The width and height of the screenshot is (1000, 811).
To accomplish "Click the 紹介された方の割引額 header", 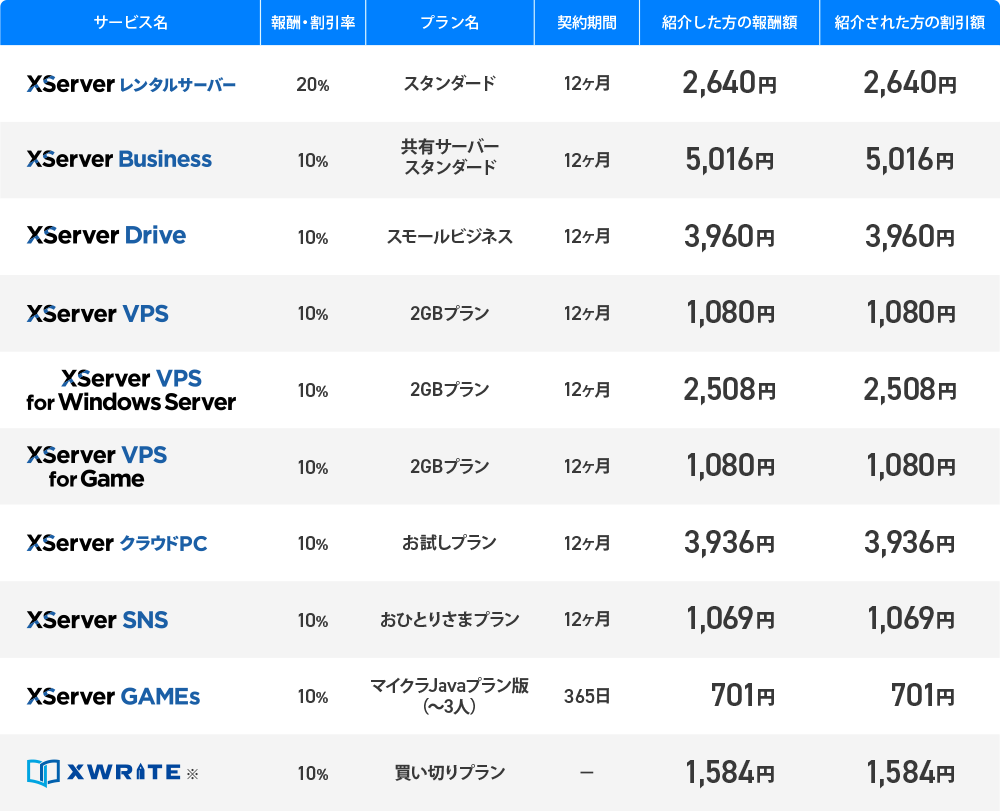I will (x=910, y=22).
